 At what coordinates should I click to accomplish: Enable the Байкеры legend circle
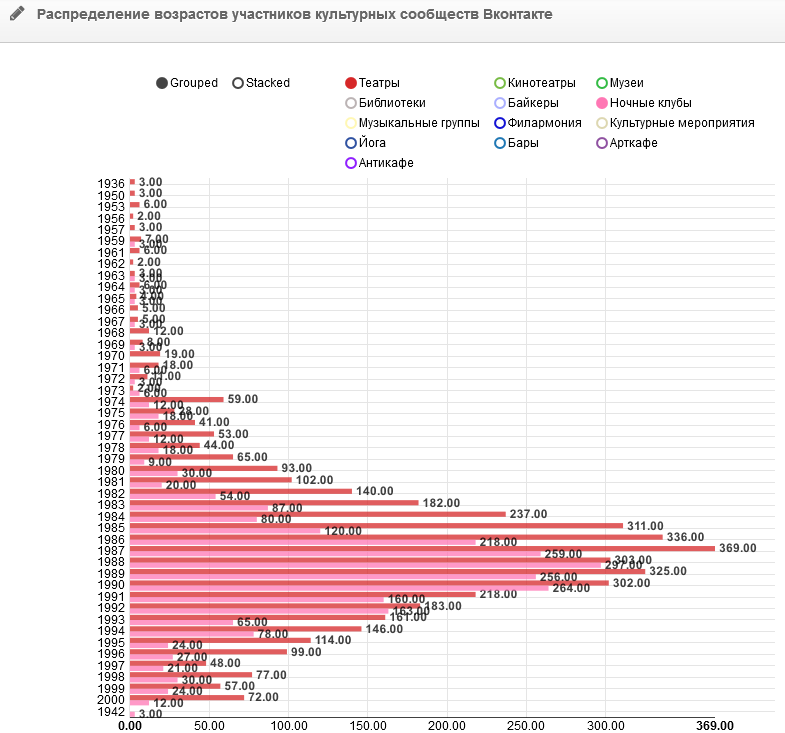(501, 103)
